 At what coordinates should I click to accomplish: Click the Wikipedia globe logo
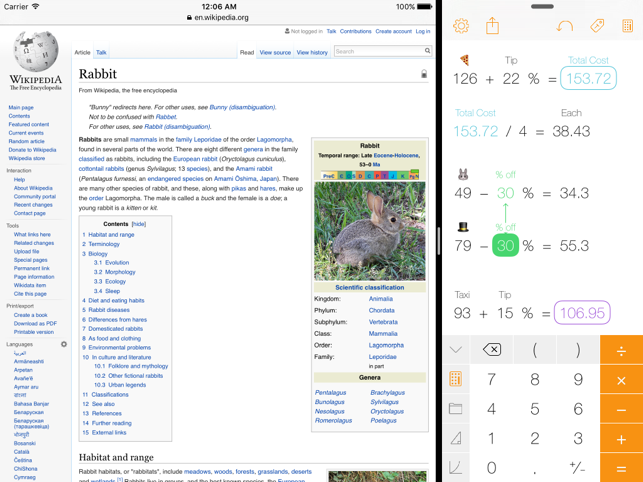click(36, 52)
